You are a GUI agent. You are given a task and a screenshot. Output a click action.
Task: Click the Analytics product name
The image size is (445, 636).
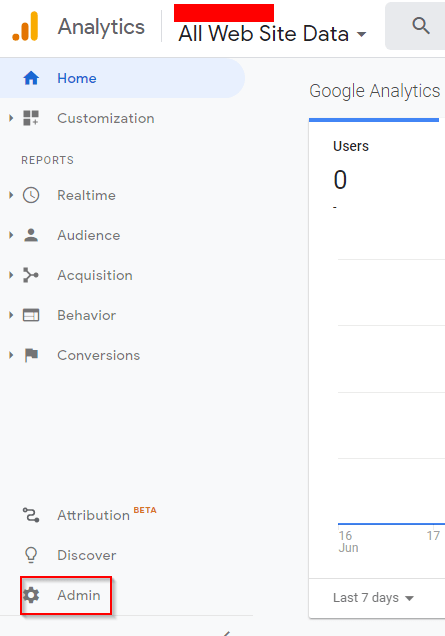click(101, 27)
